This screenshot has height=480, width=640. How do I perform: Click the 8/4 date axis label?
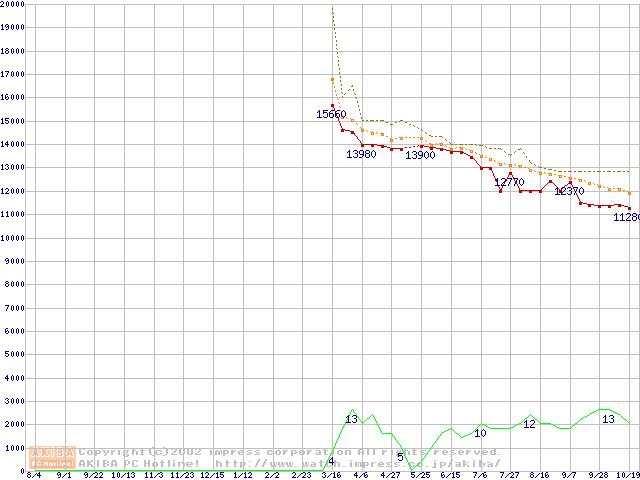pyautogui.click(x=33, y=475)
